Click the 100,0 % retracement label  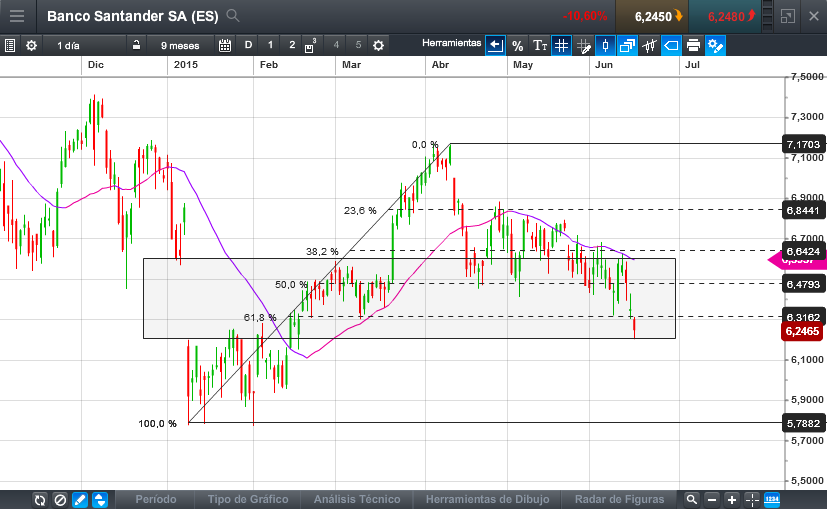[x=157, y=424]
